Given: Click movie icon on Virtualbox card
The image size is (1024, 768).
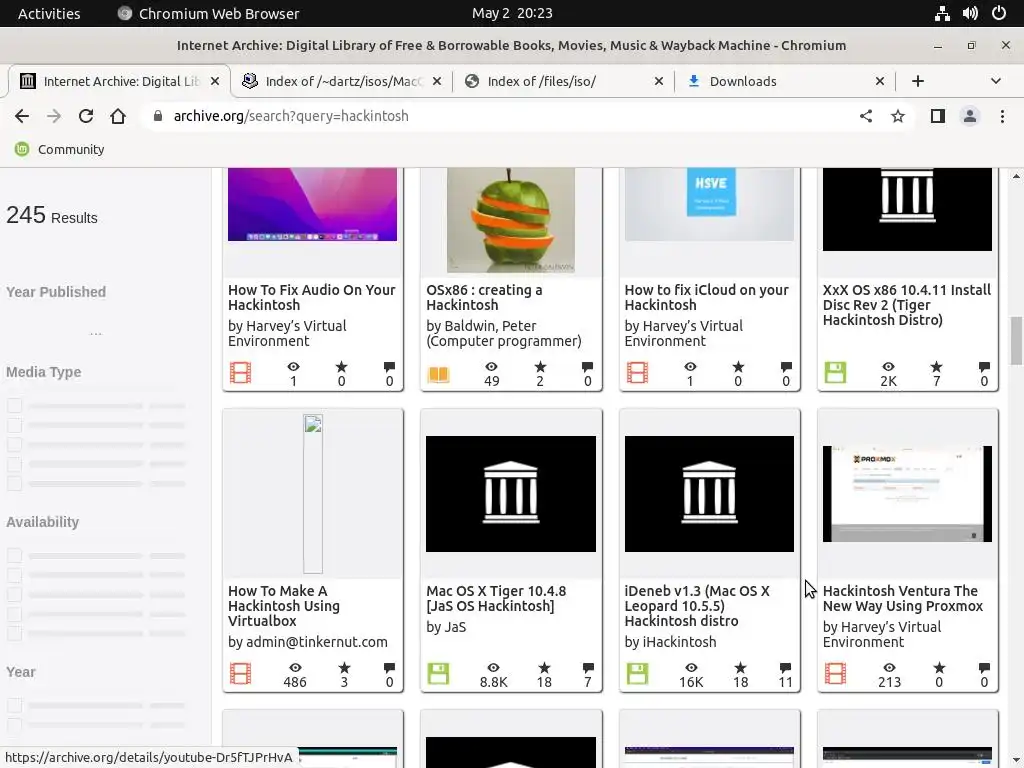Looking at the screenshot, I should (x=240, y=673).
